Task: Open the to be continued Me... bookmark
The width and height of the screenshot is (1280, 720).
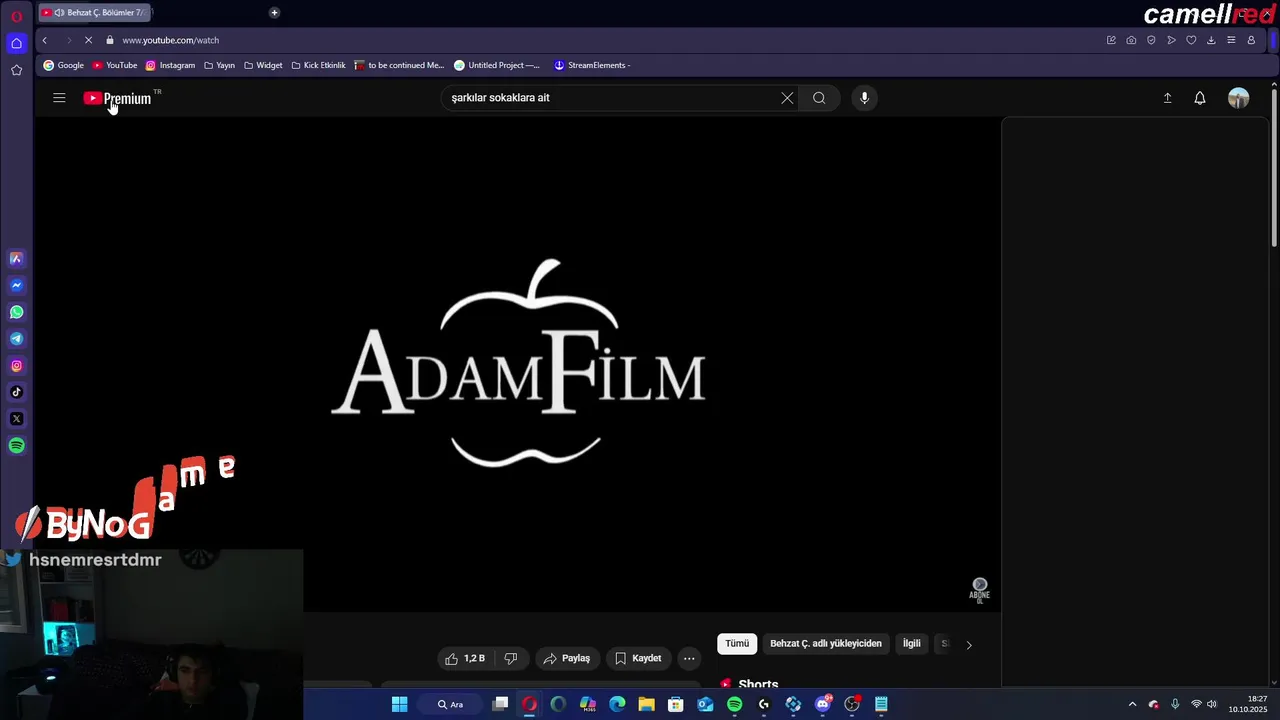Action: point(399,65)
